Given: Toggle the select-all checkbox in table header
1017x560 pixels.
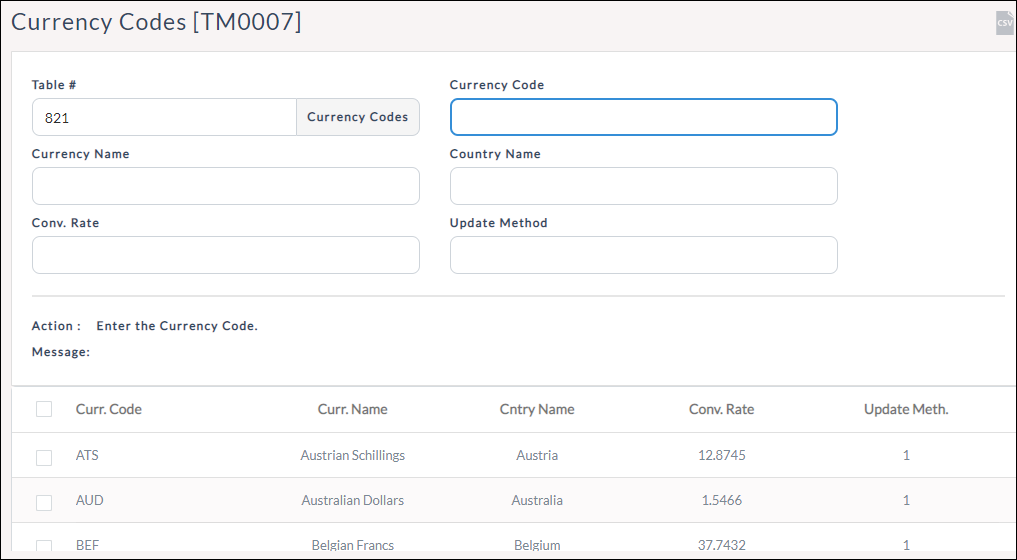Looking at the screenshot, I should [44, 409].
